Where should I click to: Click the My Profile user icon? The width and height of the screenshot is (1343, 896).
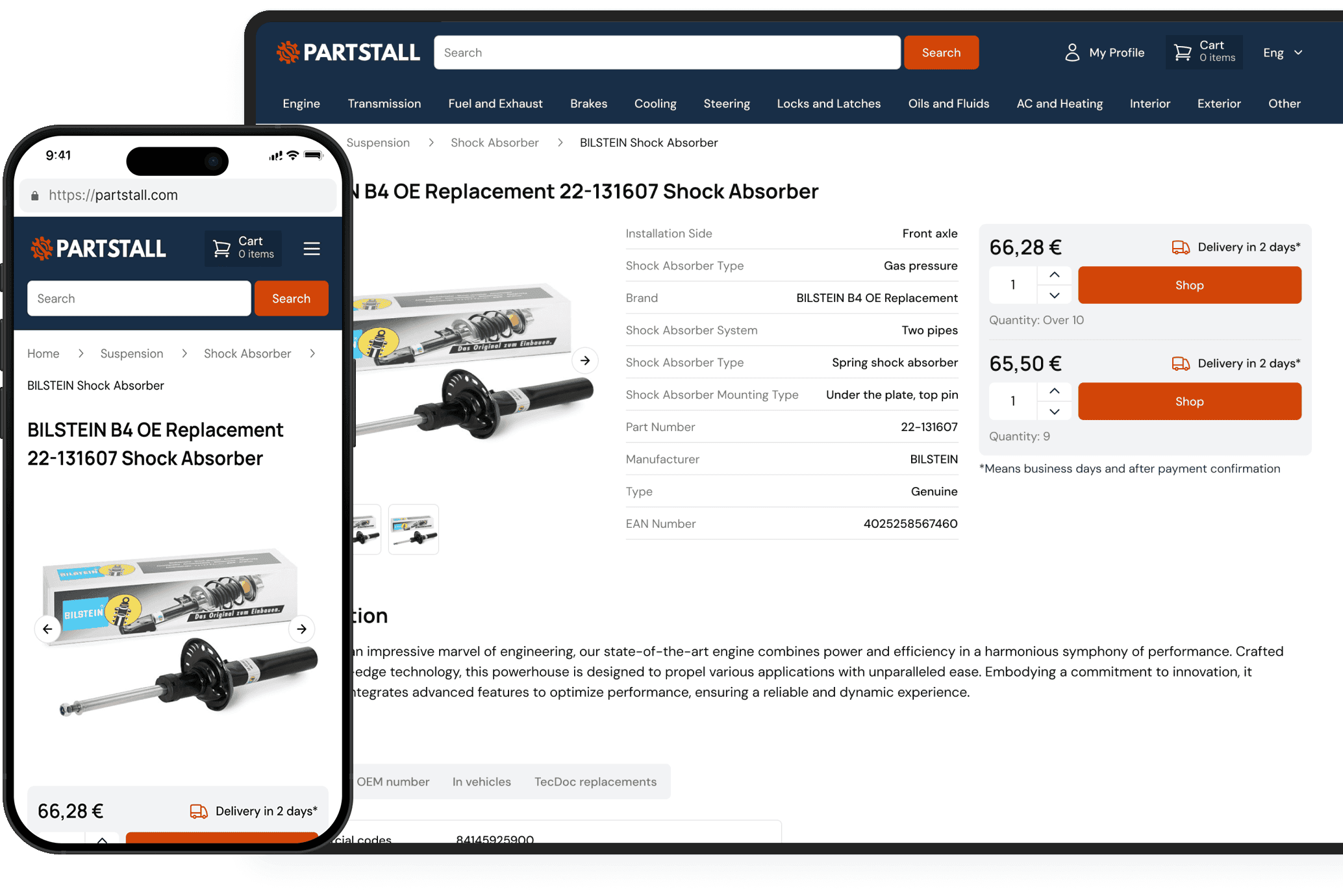1072,53
